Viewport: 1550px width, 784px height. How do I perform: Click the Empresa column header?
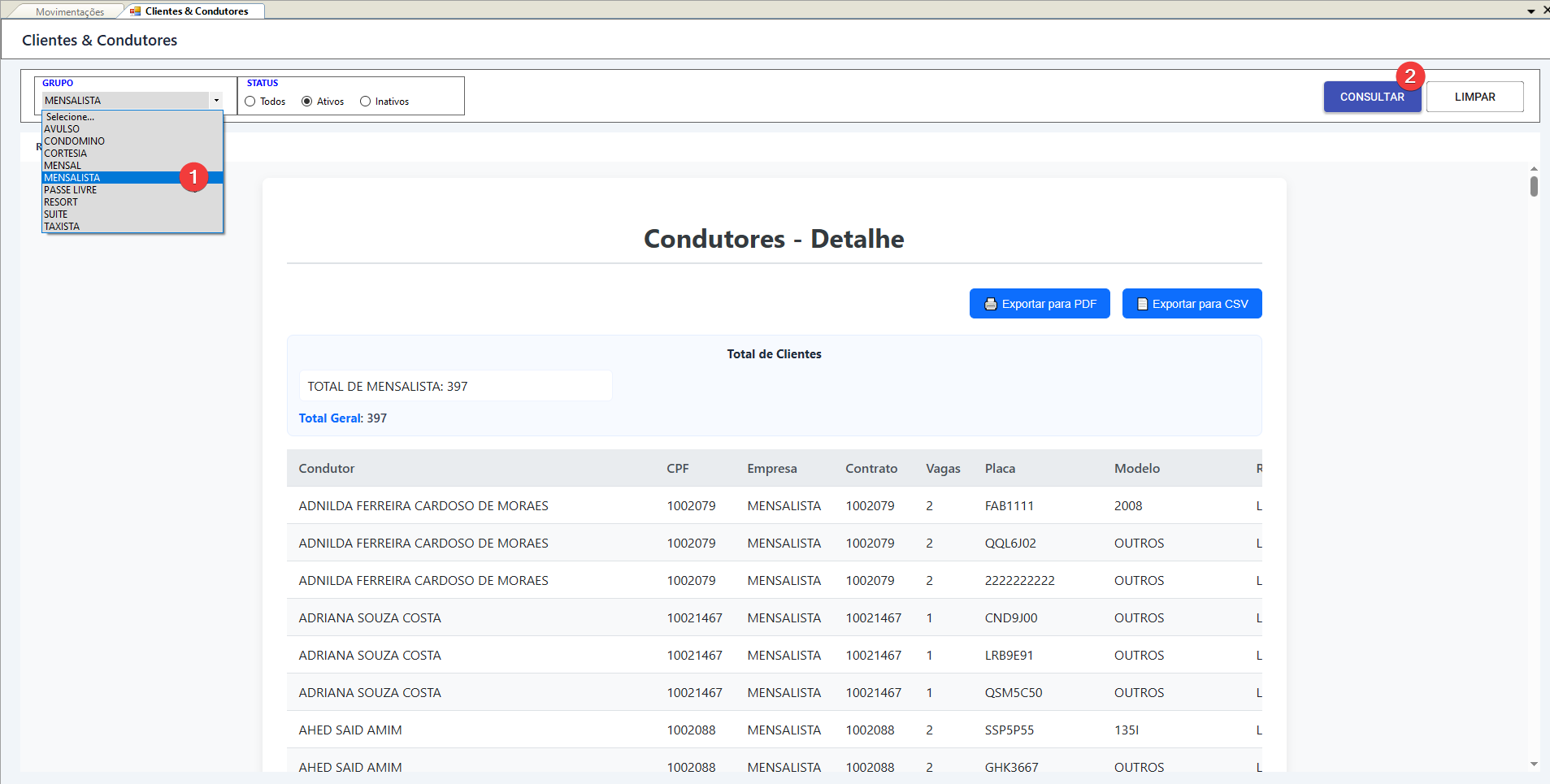pyautogui.click(x=772, y=469)
